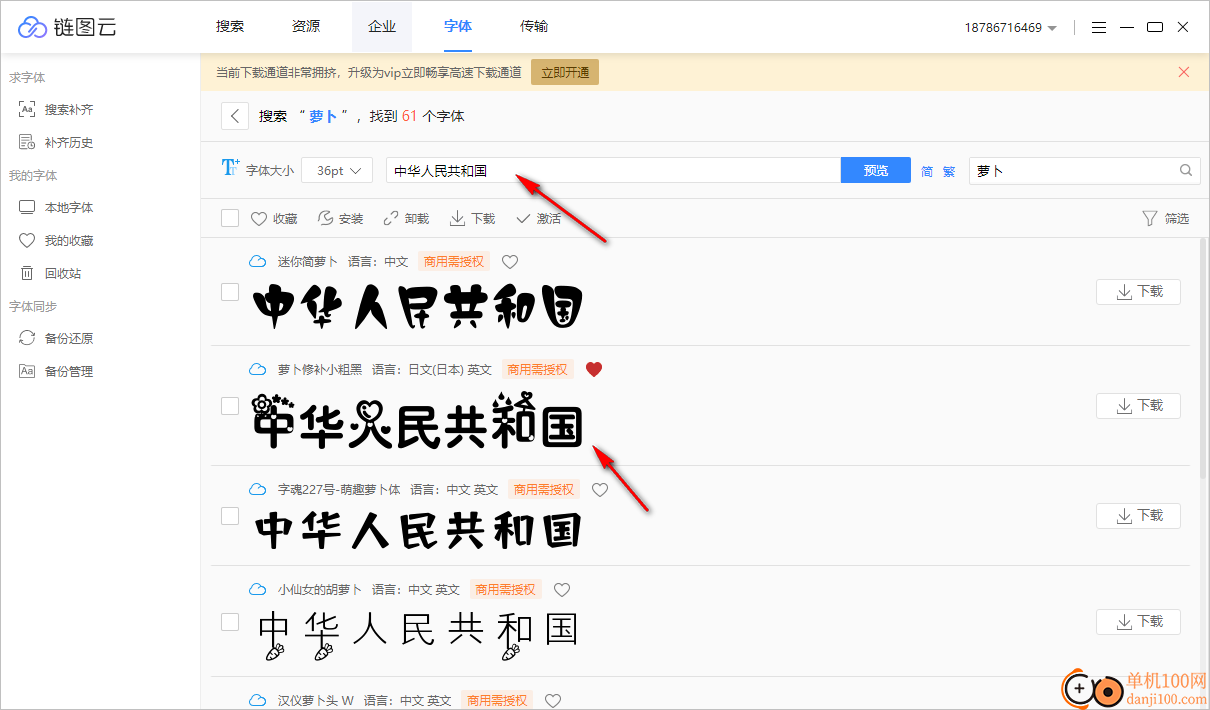The width and height of the screenshot is (1210, 710).
Task: Switch to the 传输 transfer tab
Action: (x=534, y=26)
